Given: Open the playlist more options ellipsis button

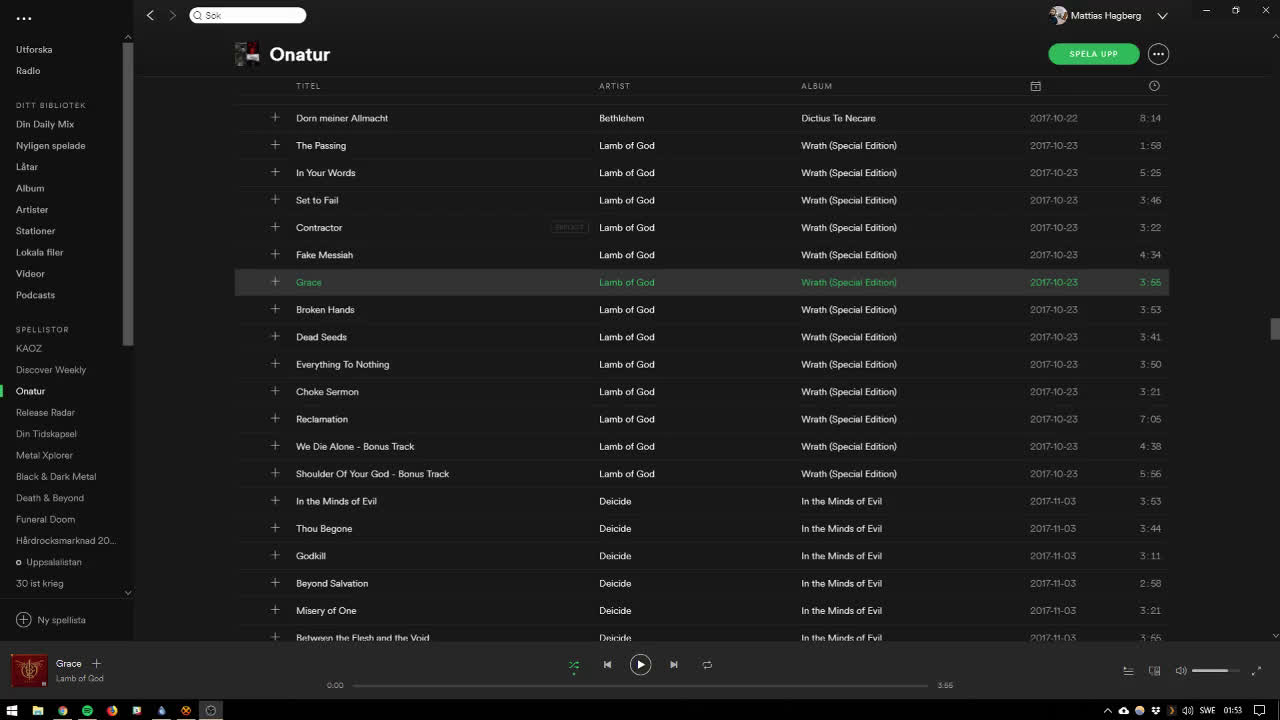Looking at the screenshot, I should (x=1158, y=54).
